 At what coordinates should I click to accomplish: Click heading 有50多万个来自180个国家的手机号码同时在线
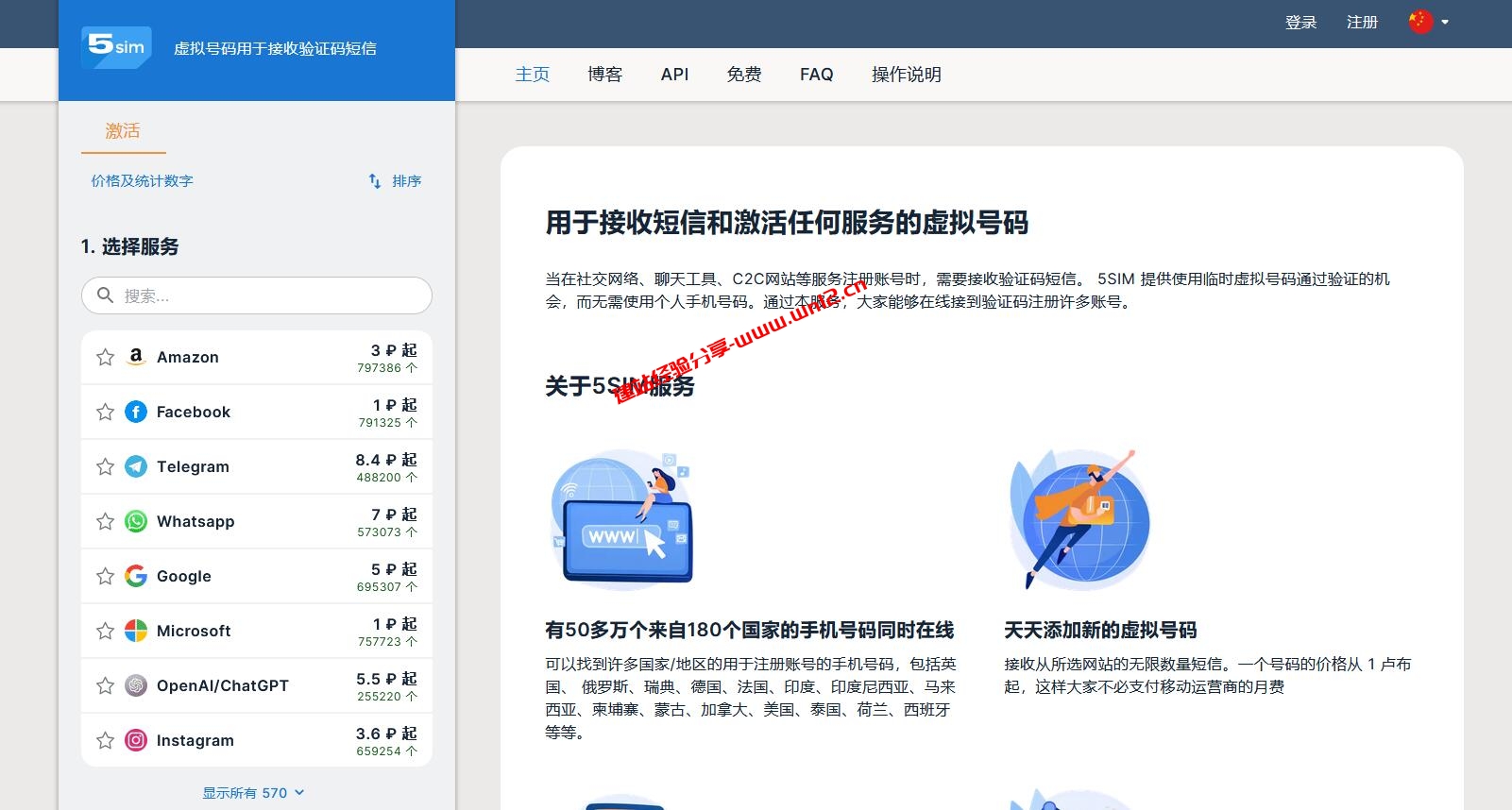click(750, 630)
